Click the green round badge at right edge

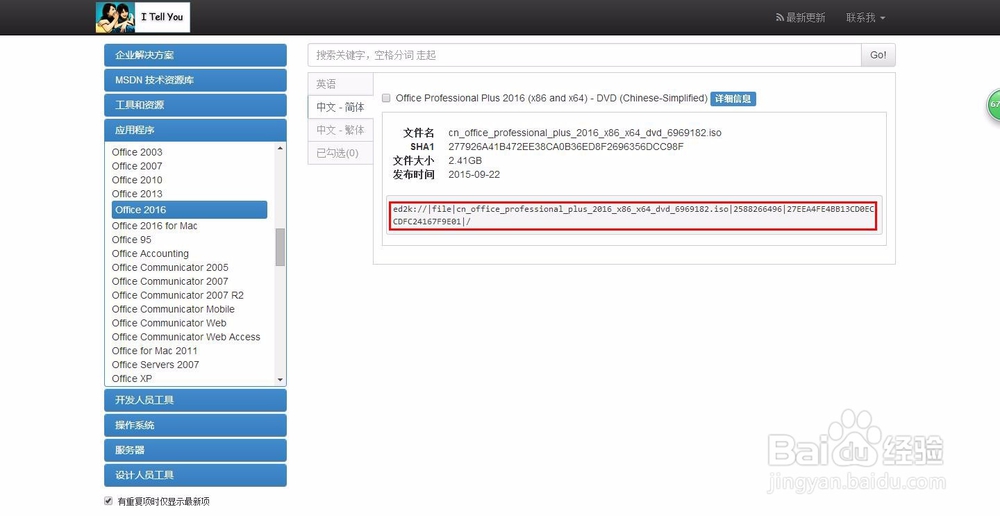(994, 105)
